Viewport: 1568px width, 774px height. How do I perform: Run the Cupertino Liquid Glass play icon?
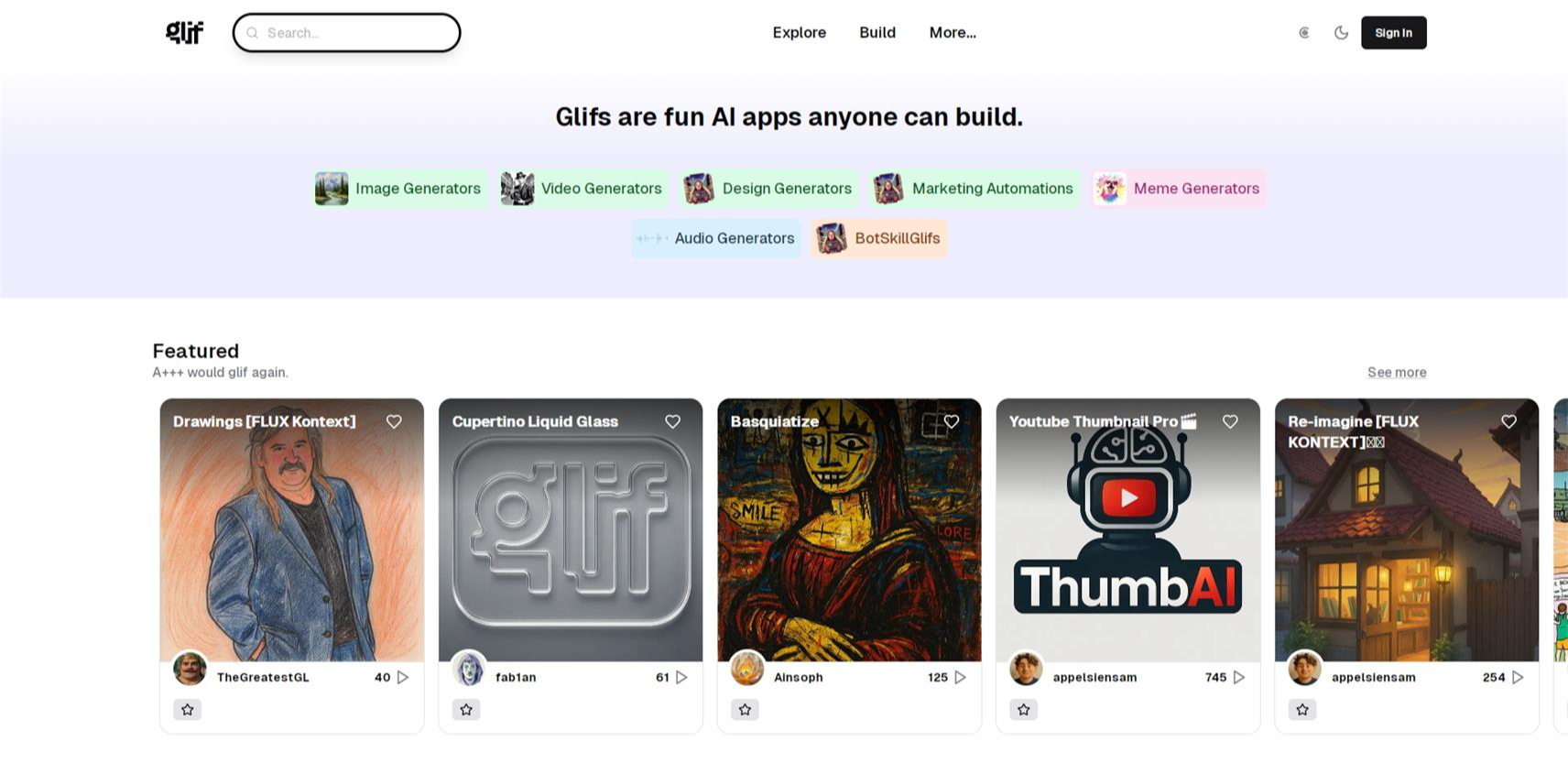point(681,678)
